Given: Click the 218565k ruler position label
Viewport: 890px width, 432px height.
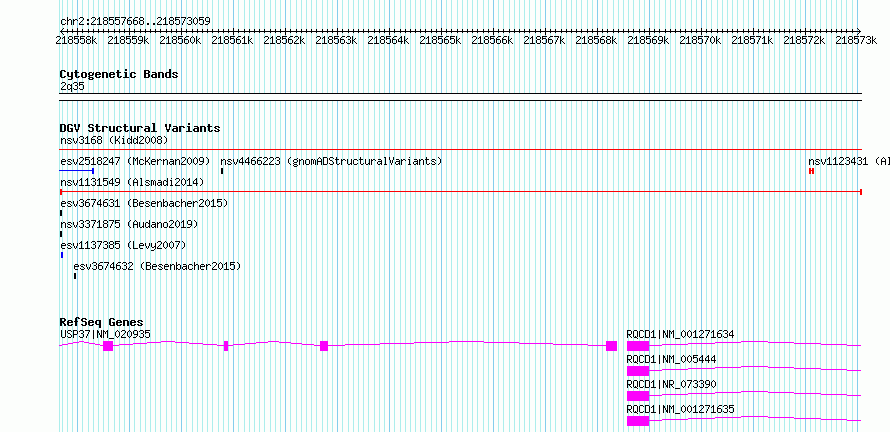Looking at the screenshot, I should coord(440,40).
